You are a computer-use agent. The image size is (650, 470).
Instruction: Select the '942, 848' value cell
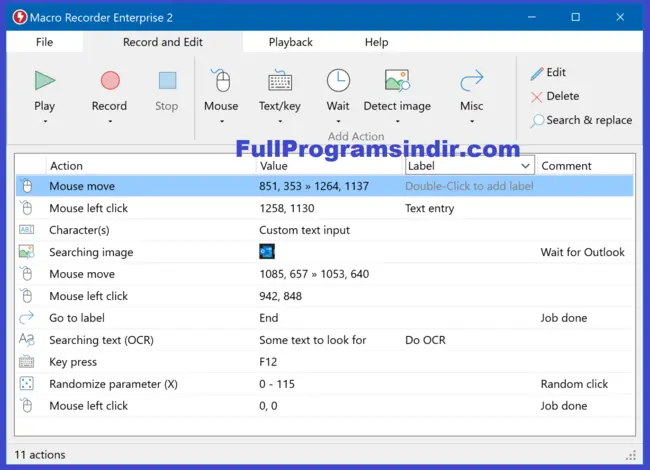(281, 296)
